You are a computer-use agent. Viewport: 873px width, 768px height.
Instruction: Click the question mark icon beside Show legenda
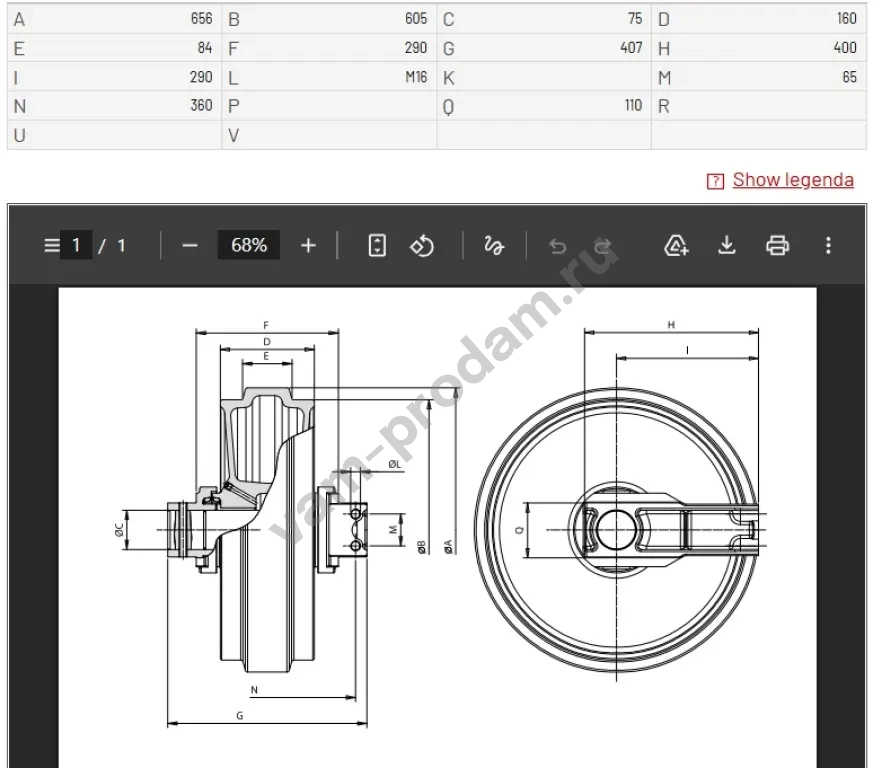tap(715, 181)
